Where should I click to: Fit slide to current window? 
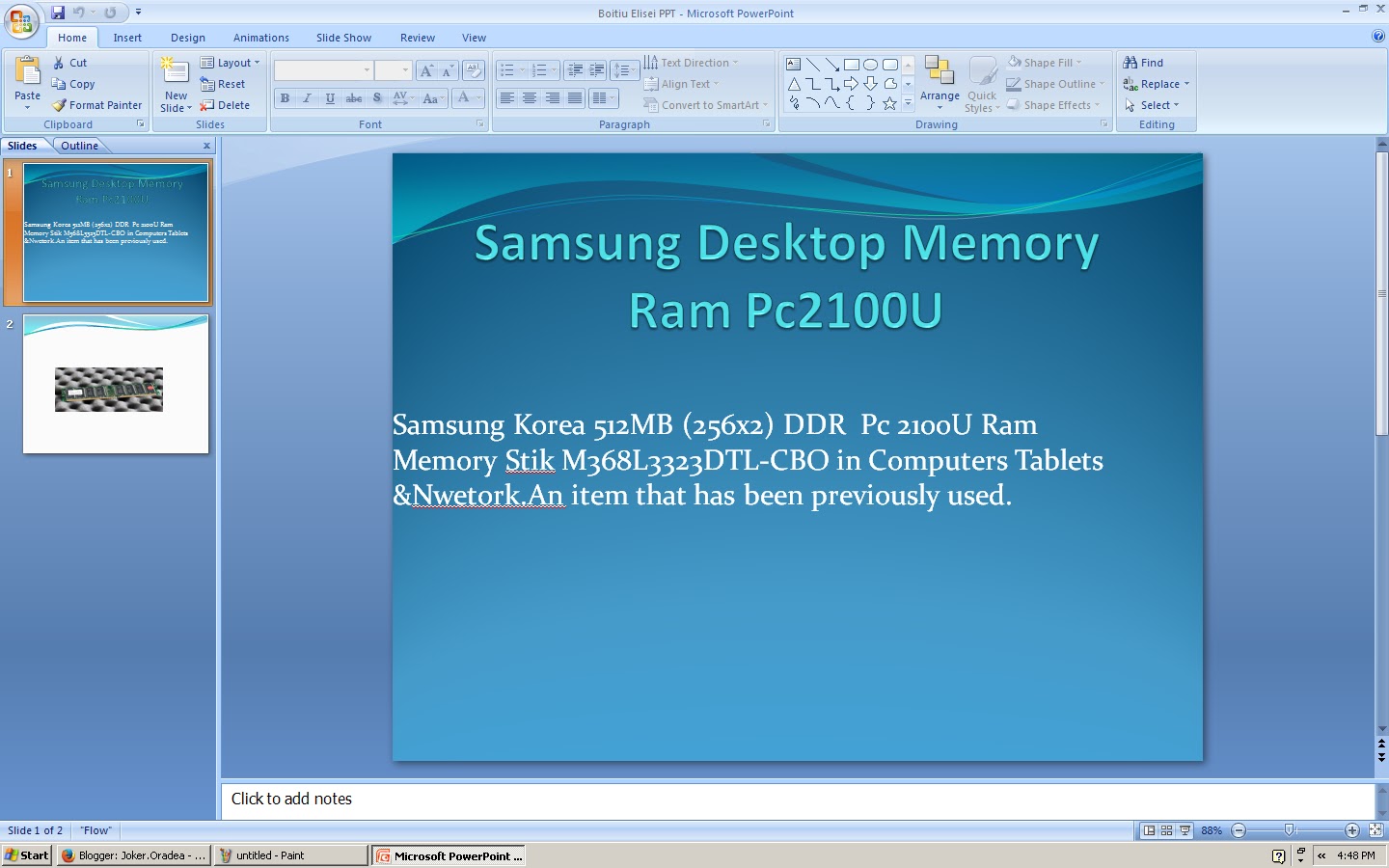pyautogui.click(x=1375, y=830)
